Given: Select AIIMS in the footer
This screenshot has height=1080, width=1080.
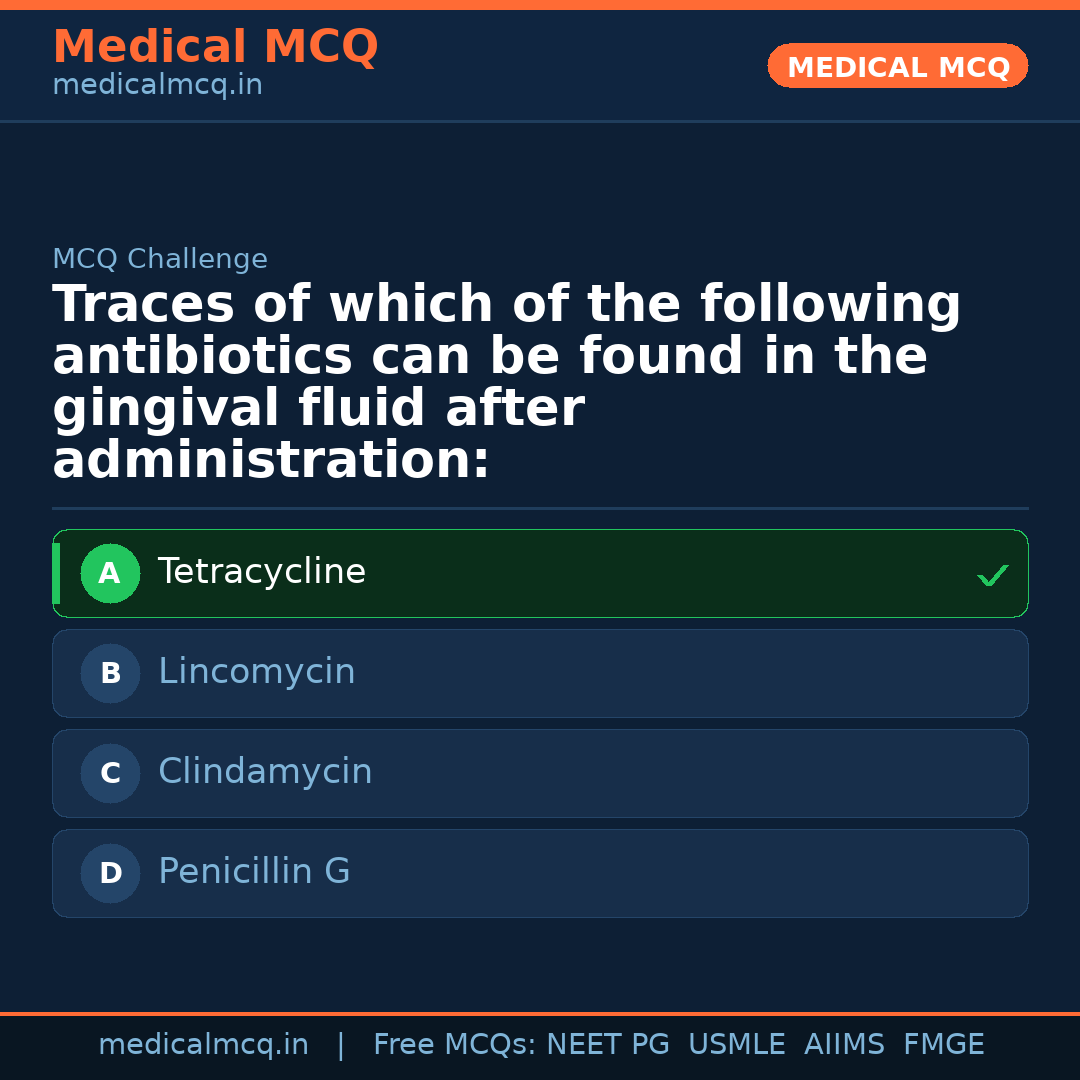Looking at the screenshot, I should 844,1045.
